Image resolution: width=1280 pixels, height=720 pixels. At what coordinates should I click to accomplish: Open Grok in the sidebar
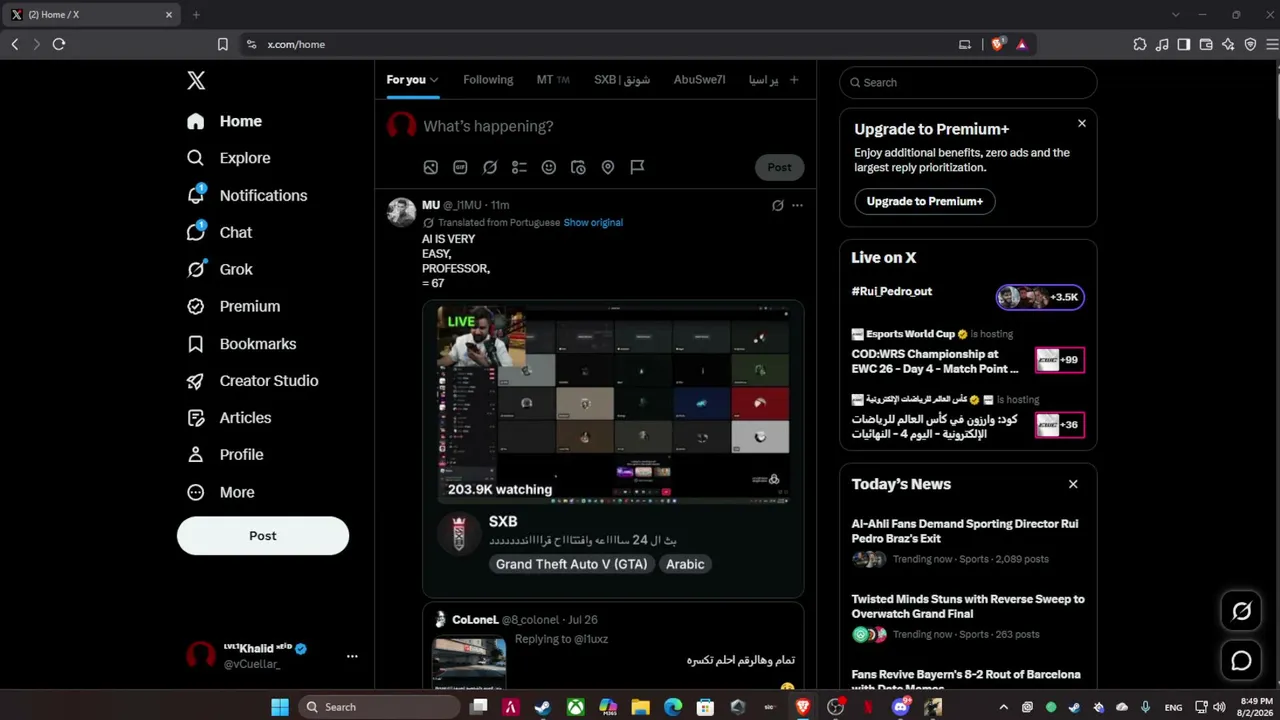point(219,269)
